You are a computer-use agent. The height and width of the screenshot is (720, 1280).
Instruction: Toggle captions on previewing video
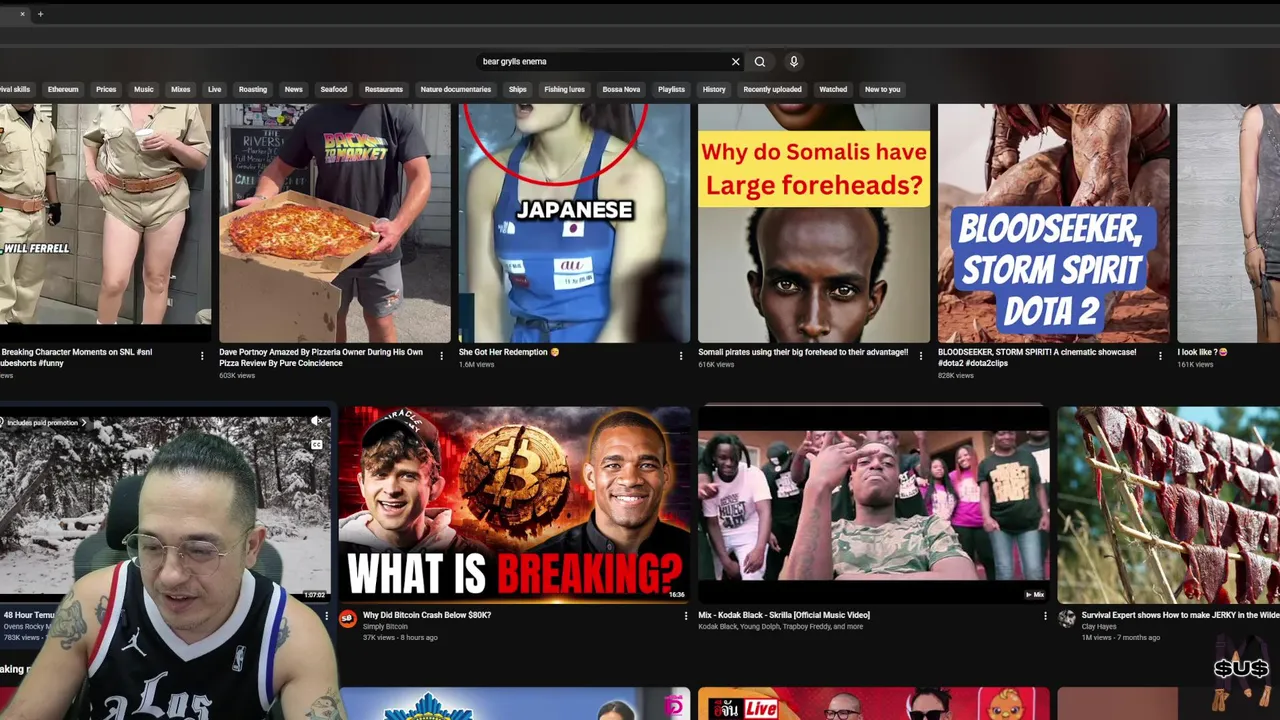[x=317, y=445]
